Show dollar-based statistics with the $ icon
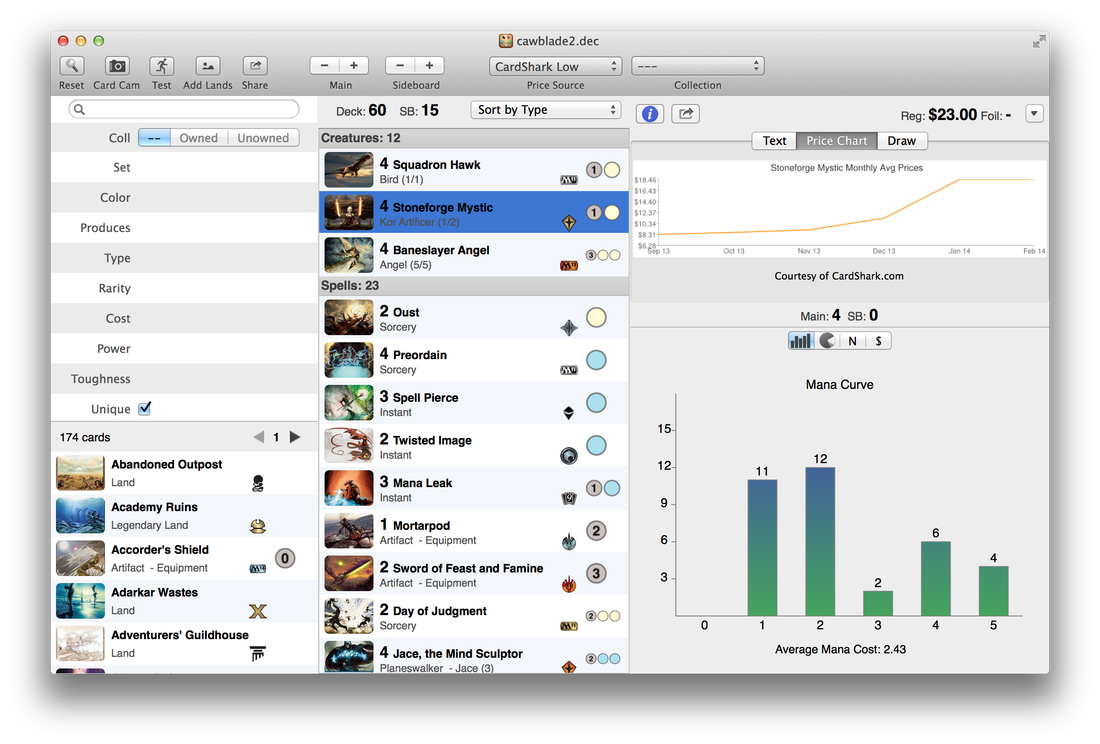 click(878, 340)
